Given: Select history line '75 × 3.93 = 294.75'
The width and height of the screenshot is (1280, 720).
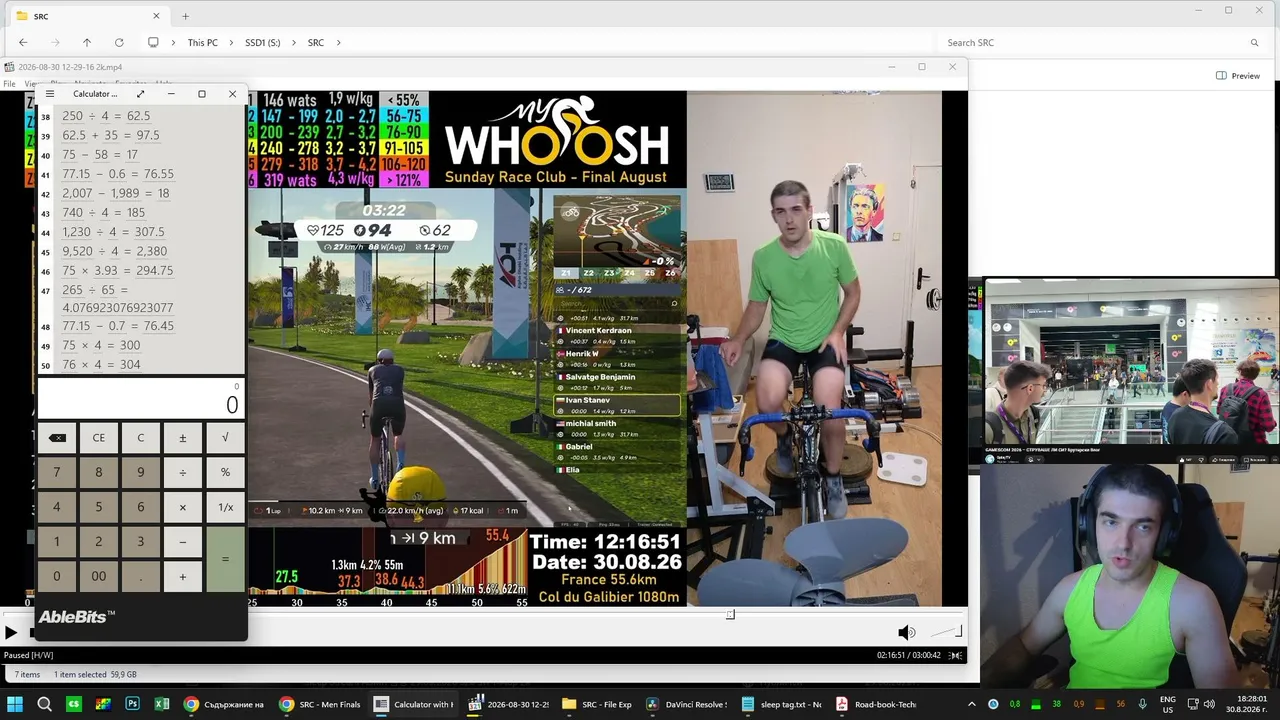Looking at the screenshot, I should coord(118,271).
